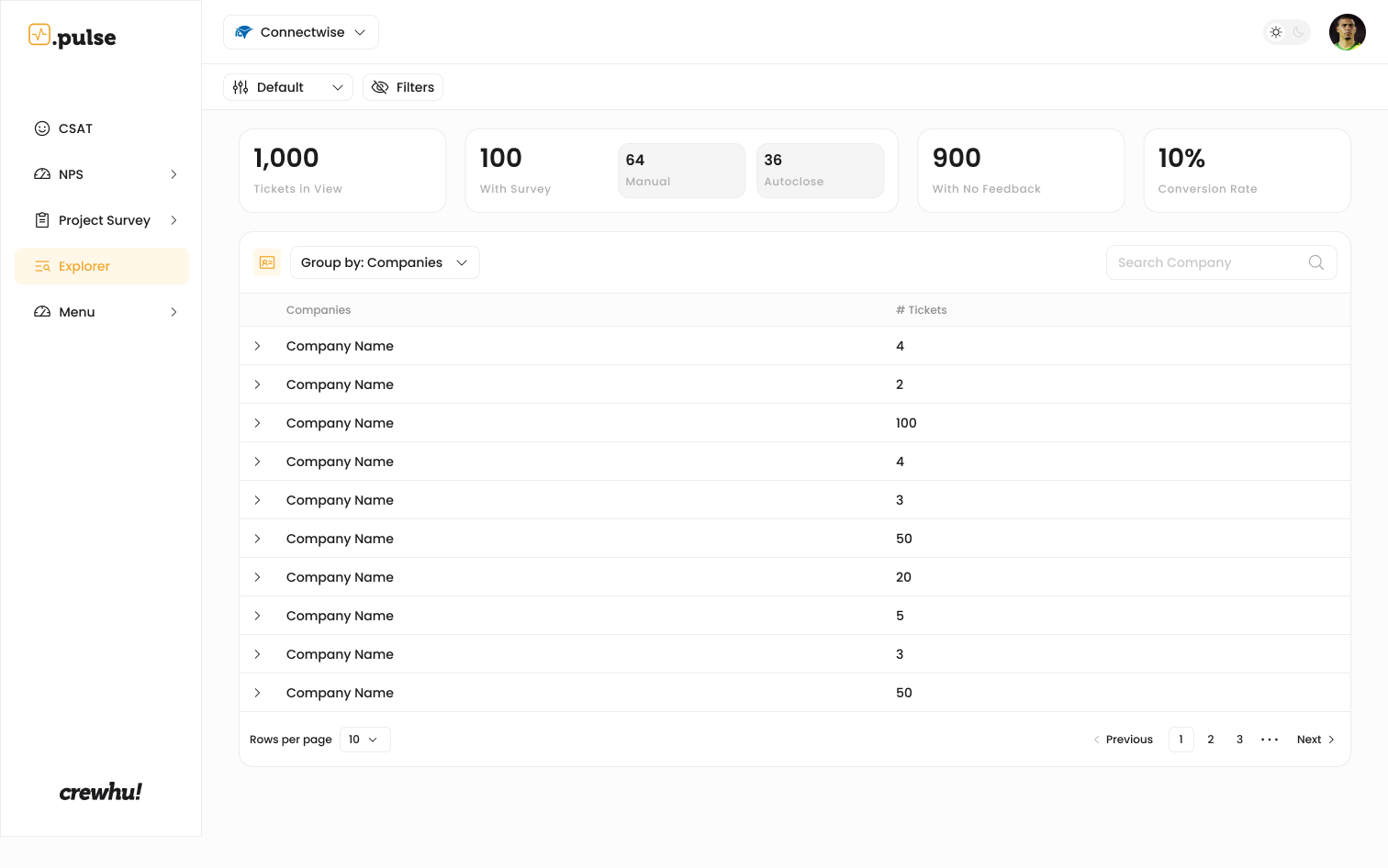
Task: Expand the Project Survey submenu chevron
Action: coord(173,220)
